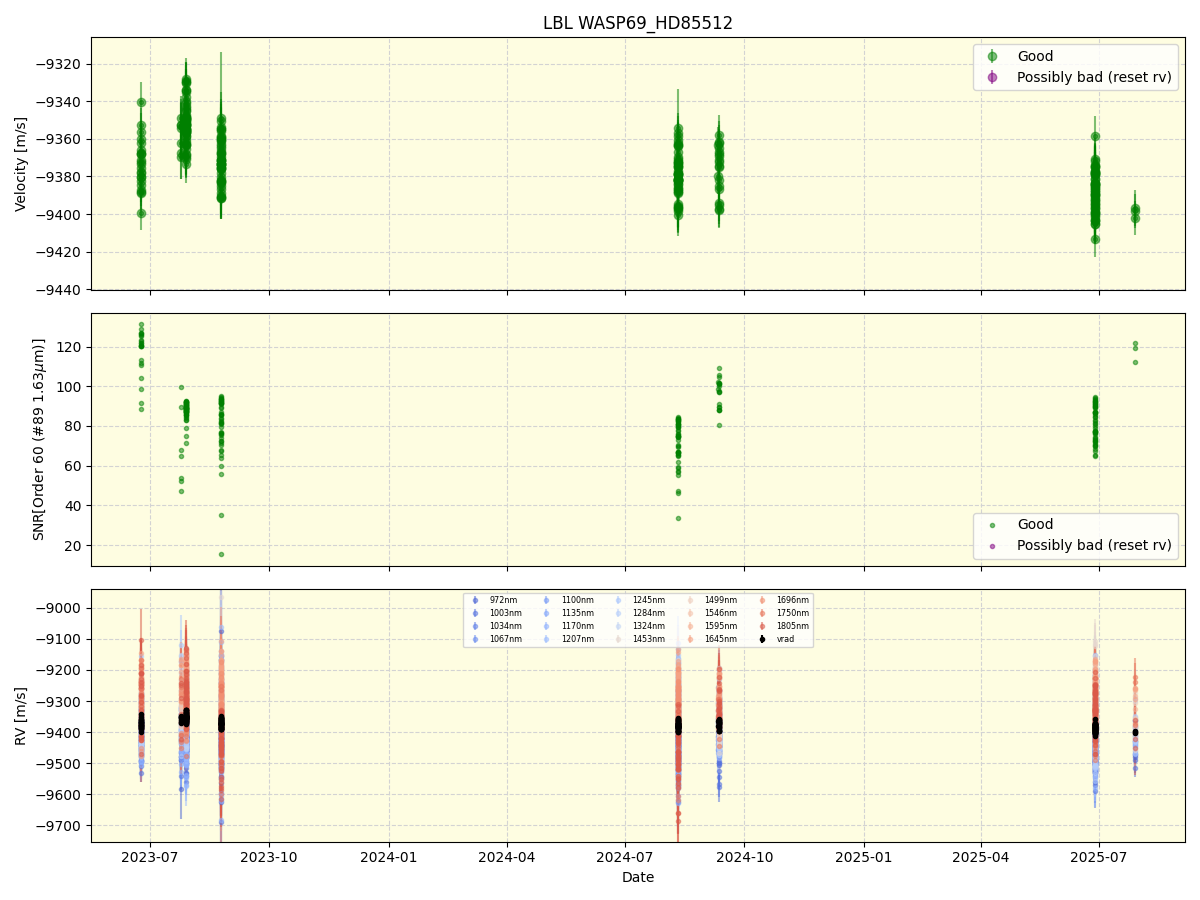Click the lowest SNR point near 15
The width and height of the screenshot is (1200, 900).
(x=221, y=554)
